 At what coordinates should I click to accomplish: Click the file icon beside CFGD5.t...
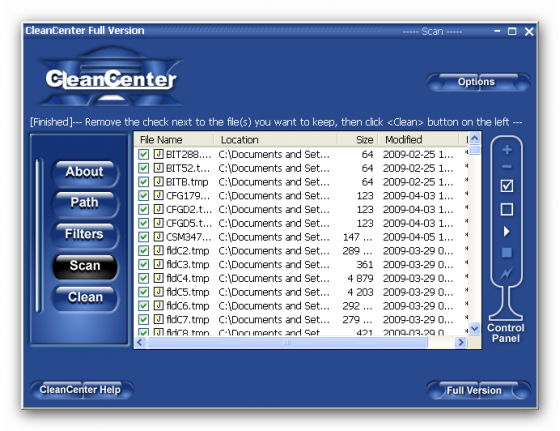coord(158,223)
